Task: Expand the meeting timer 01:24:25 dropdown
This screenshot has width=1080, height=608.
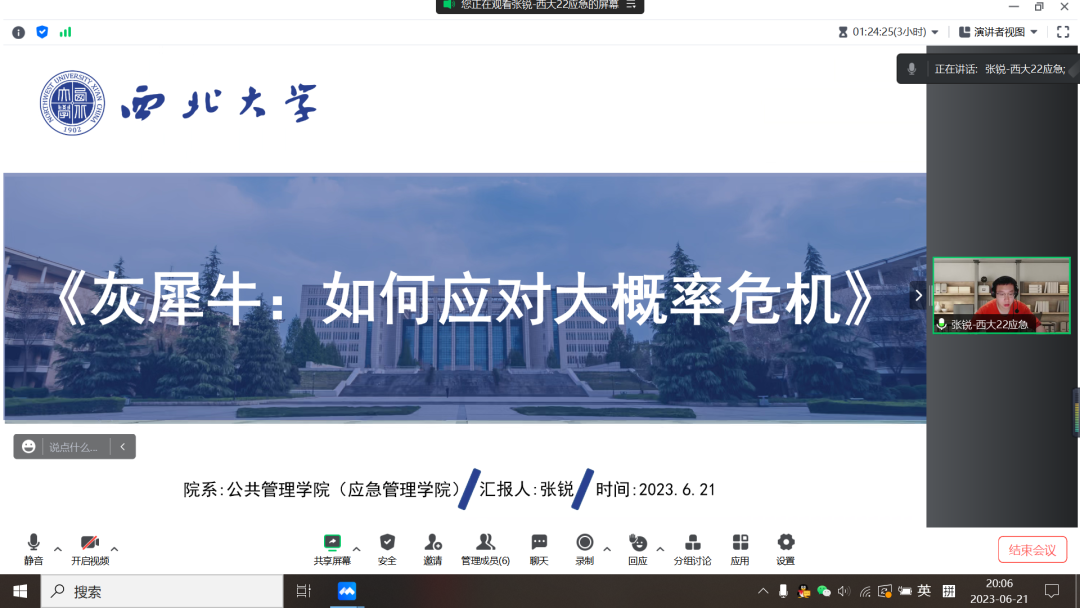Action: click(x=935, y=32)
